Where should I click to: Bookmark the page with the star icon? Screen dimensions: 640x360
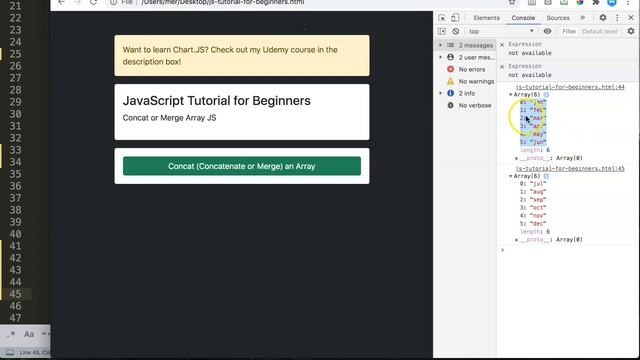click(x=512, y=2)
